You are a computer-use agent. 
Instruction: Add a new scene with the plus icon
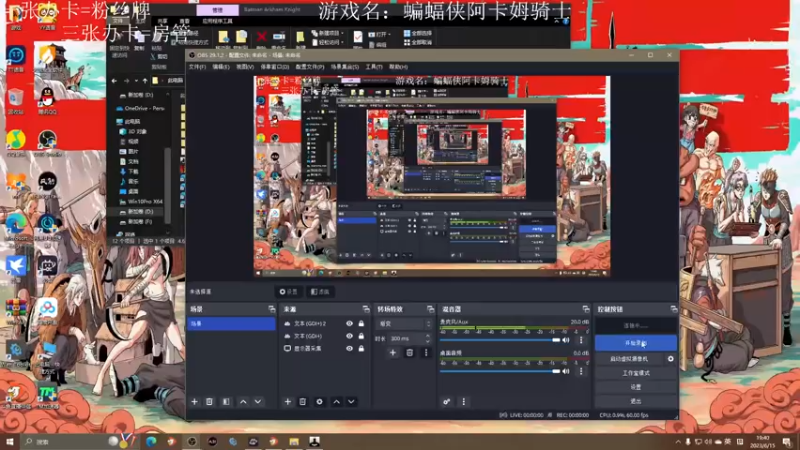pos(194,402)
